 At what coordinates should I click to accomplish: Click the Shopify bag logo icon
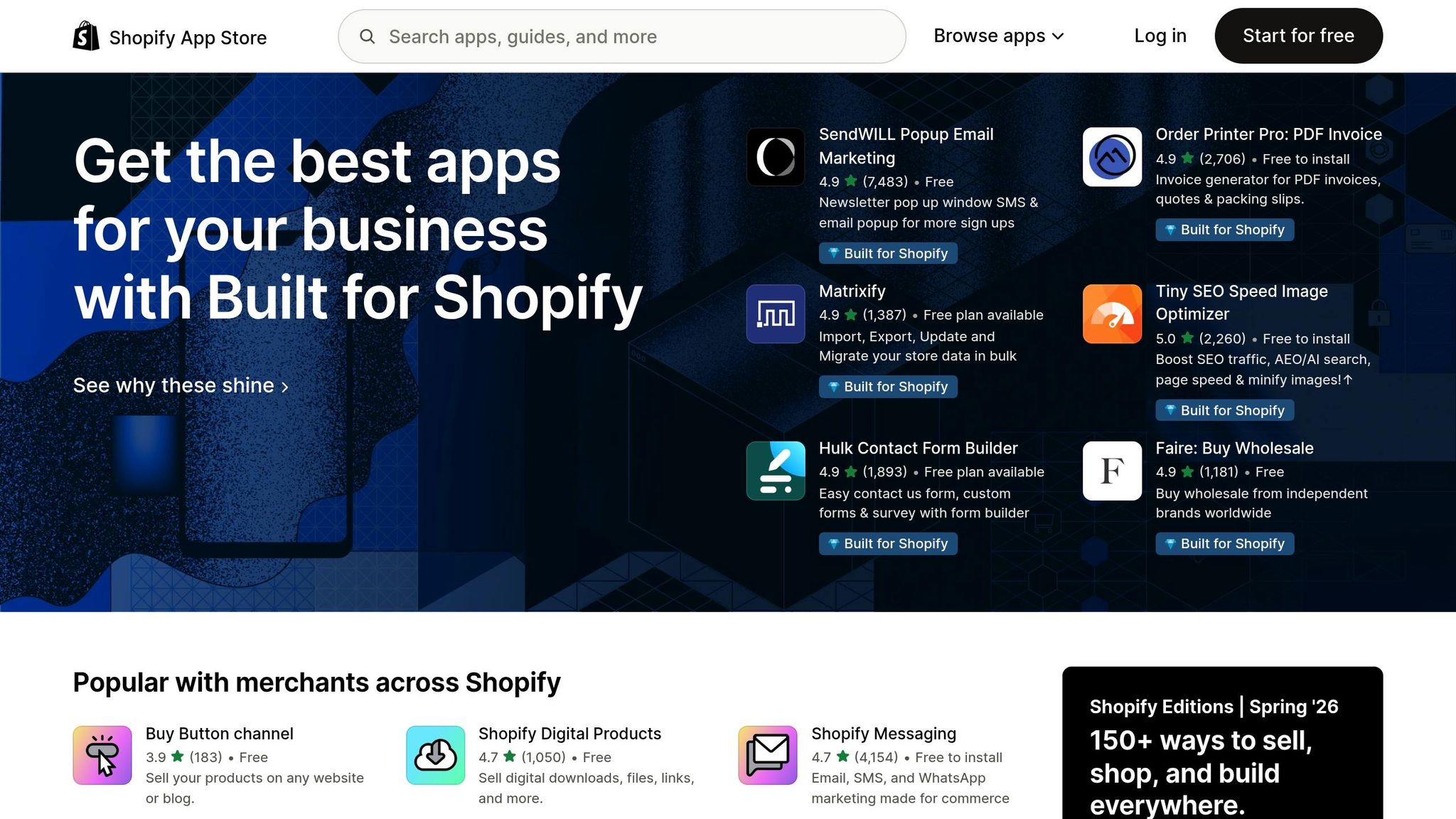pyautogui.click(x=86, y=36)
